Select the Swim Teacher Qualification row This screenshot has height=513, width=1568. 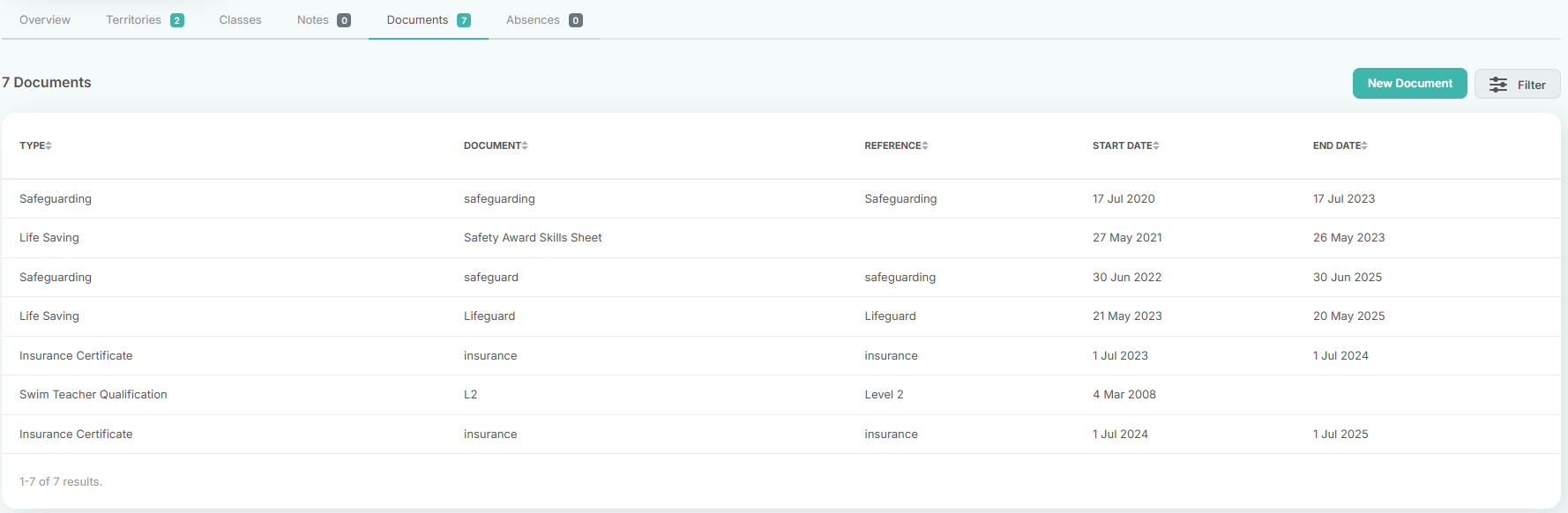(x=780, y=395)
